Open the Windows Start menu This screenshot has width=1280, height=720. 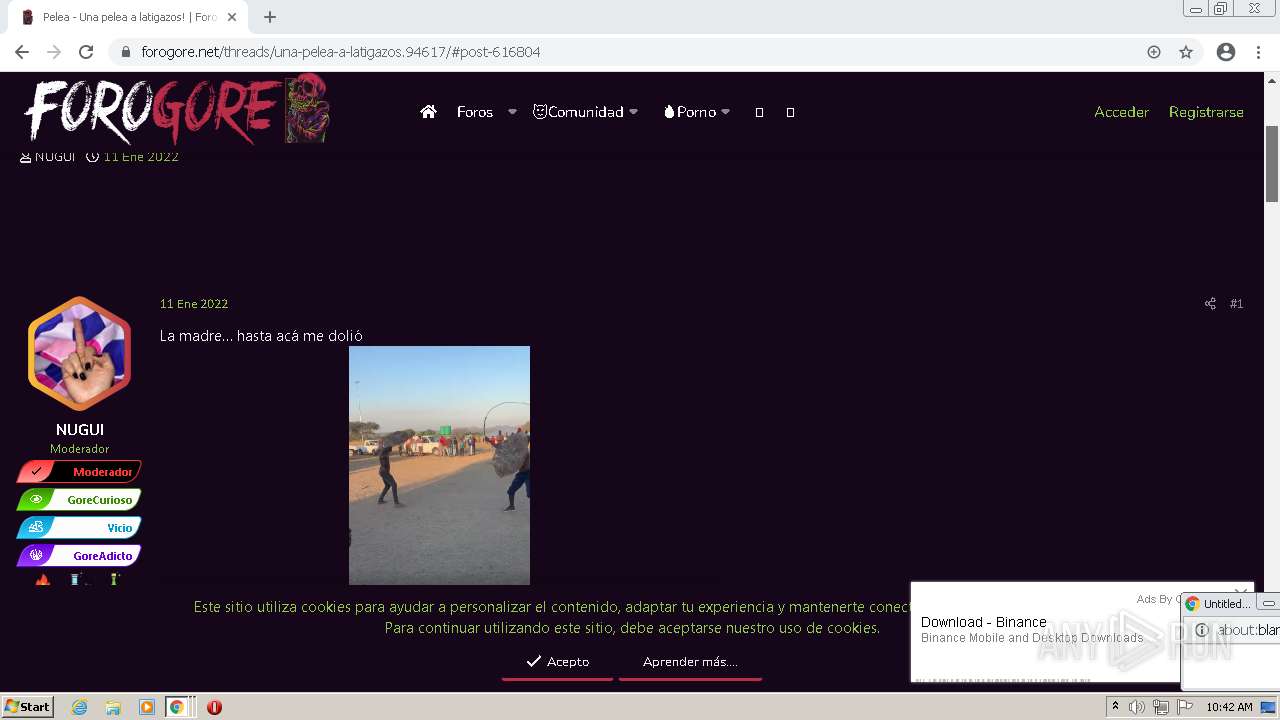tap(28, 707)
